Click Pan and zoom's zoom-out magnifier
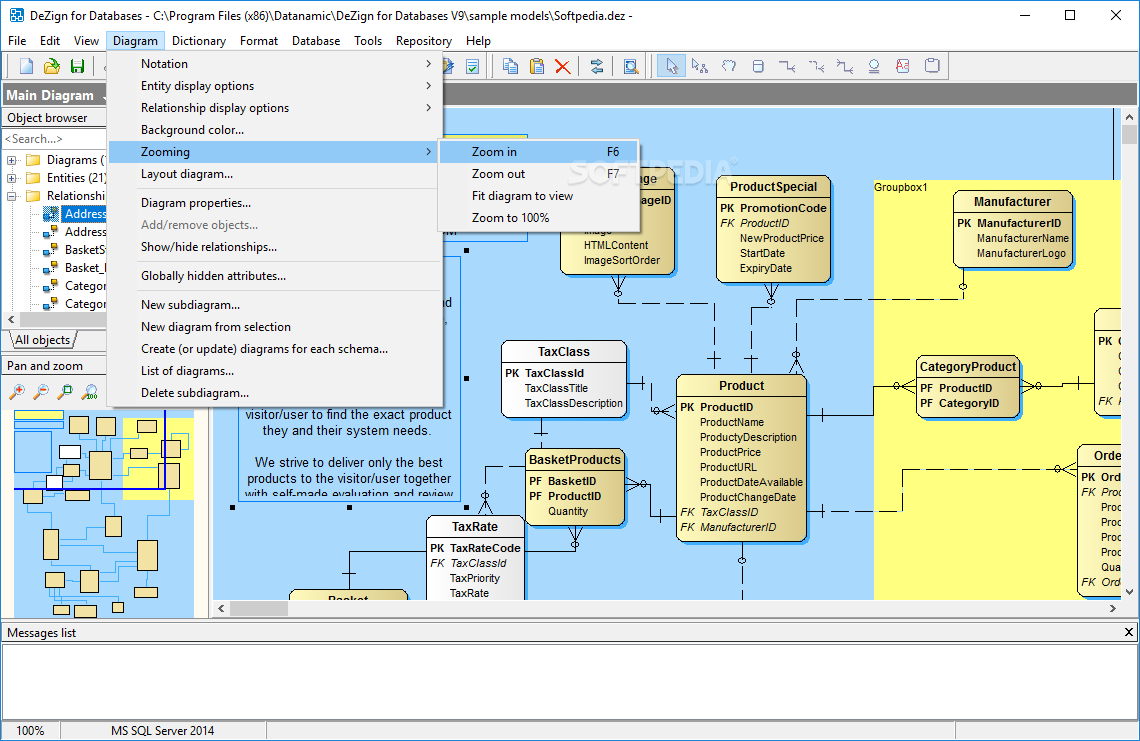The height and width of the screenshot is (741, 1140). point(41,392)
